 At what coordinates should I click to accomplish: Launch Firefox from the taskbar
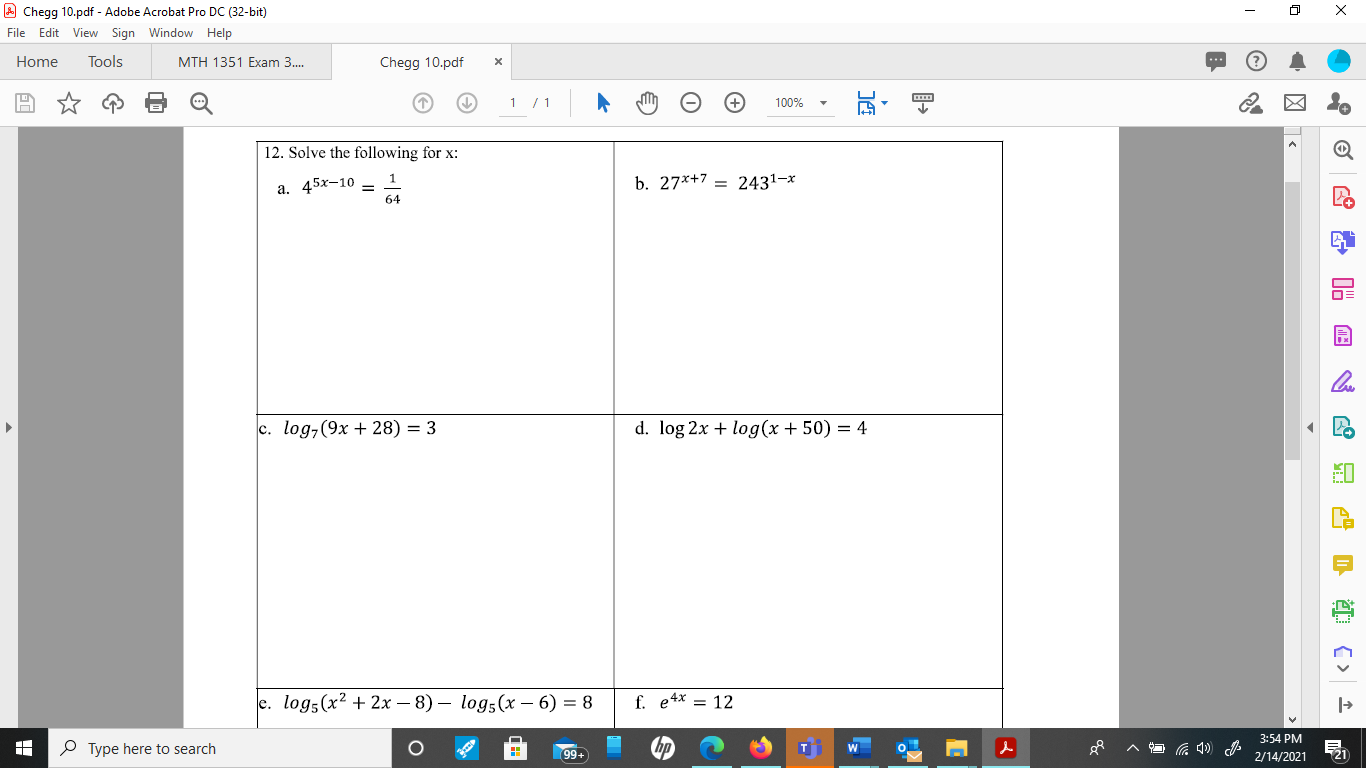tap(759, 747)
